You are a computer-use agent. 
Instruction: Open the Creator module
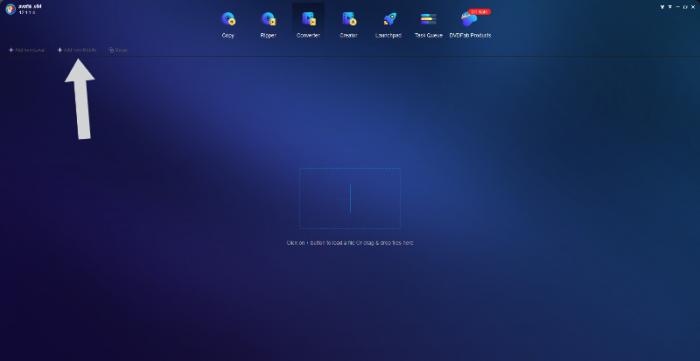point(349,25)
